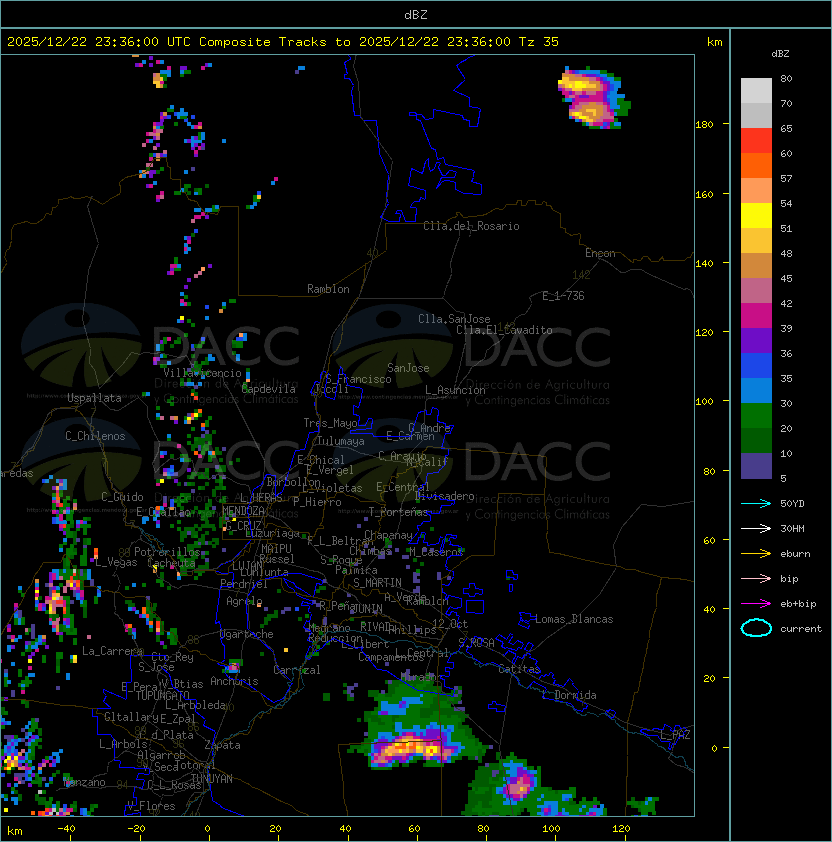The width and height of the screenshot is (832, 842).
Task: Click the 180 tick on the right axis
Action: pyautogui.click(x=704, y=125)
